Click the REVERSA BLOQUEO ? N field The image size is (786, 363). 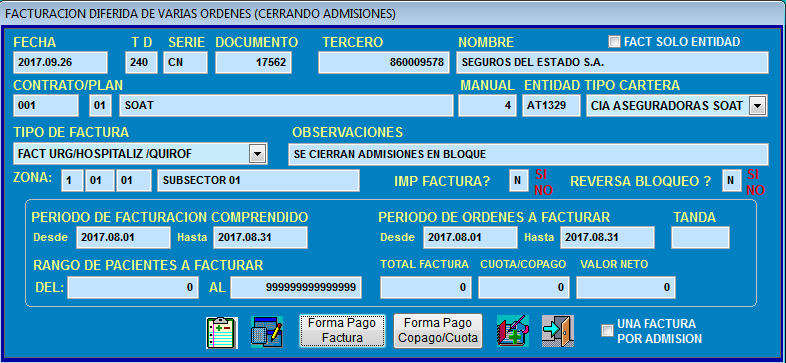coord(731,180)
